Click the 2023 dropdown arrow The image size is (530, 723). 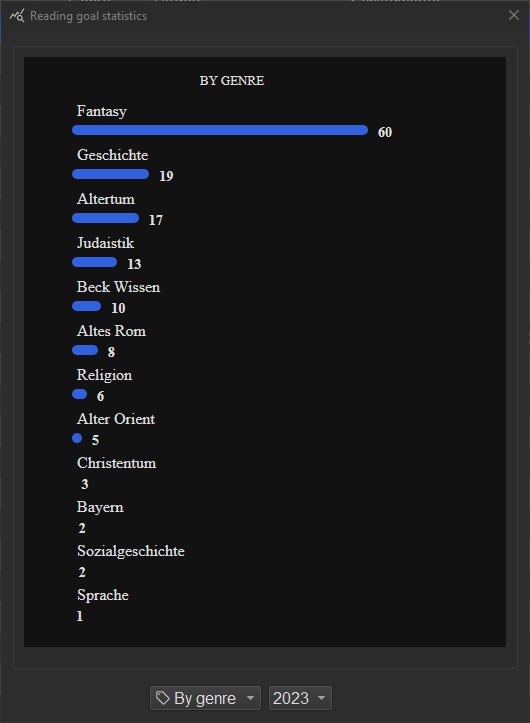tap(322, 698)
